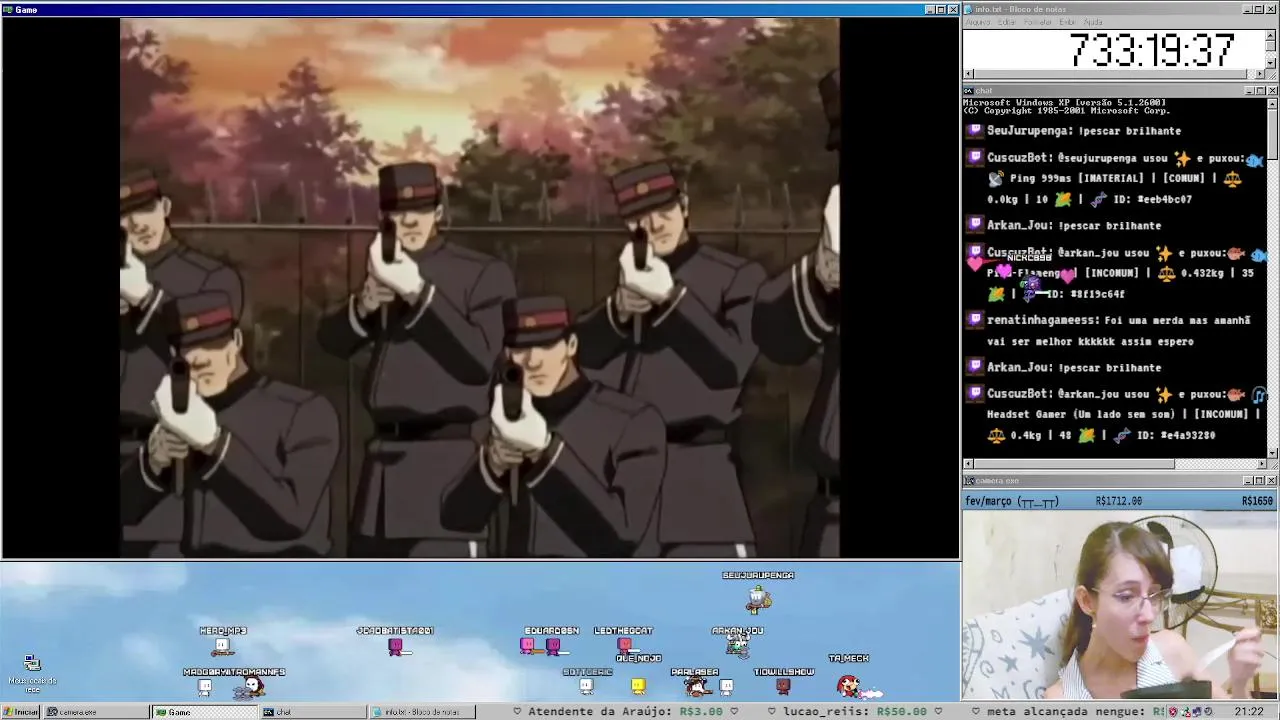Switch to camera.exe in the taskbar
The width and height of the screenshot is (1280, 720).
[x=97, y=712]
